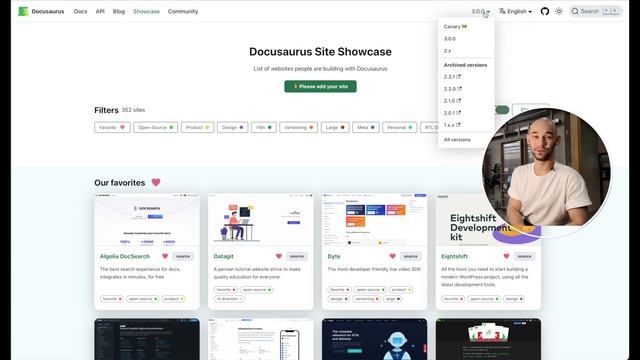The image size is (640, 360).
Task: Open the Eightshift title link
Action: point(454,256)
